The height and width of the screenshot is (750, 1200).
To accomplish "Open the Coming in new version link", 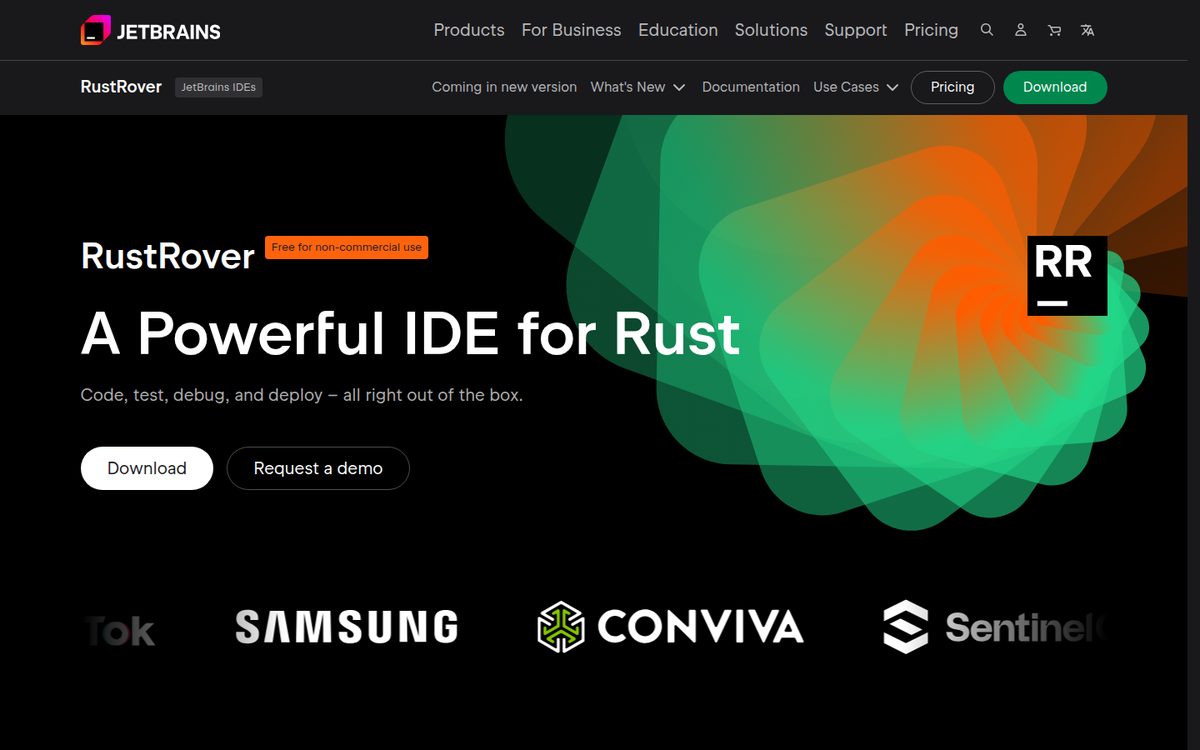I will click(504, 87).
